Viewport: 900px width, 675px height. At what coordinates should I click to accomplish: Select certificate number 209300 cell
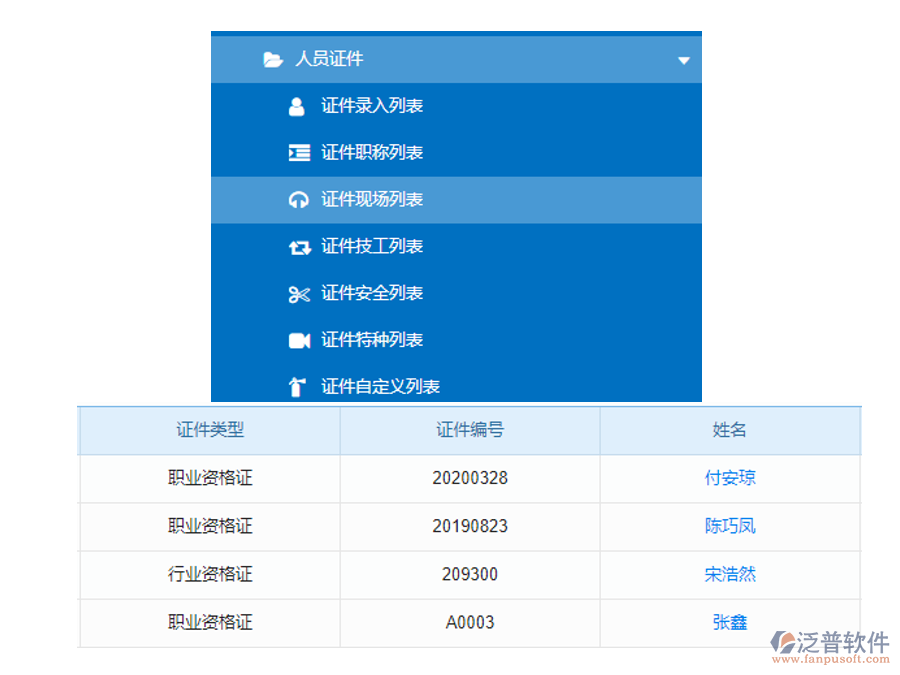[470, 575]
